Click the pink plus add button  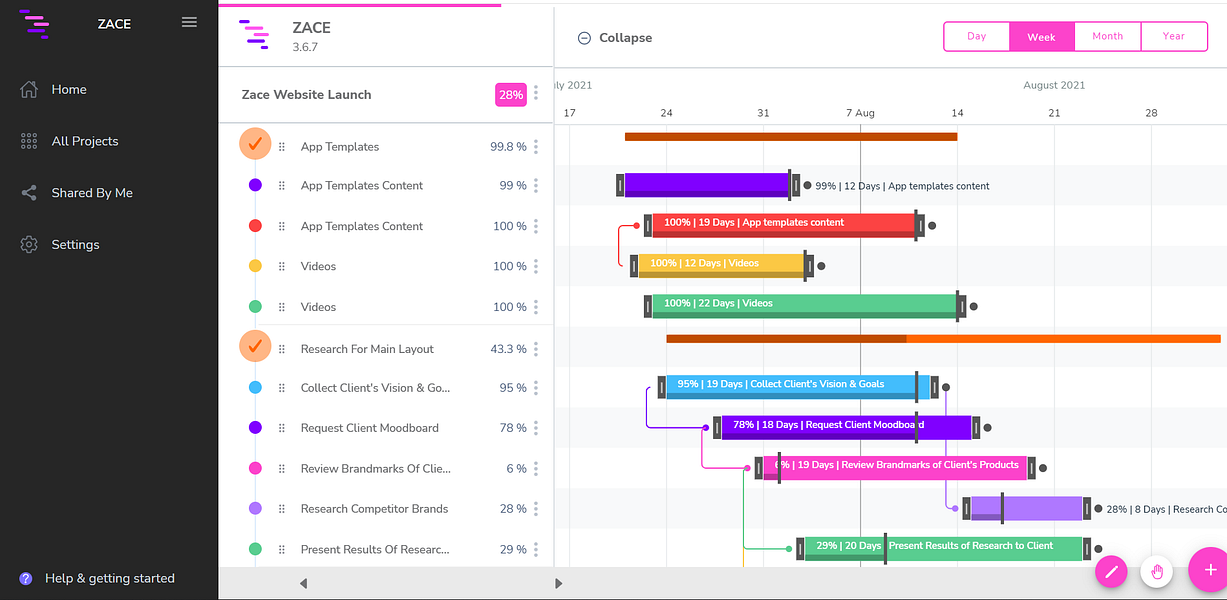point(1208,570)
